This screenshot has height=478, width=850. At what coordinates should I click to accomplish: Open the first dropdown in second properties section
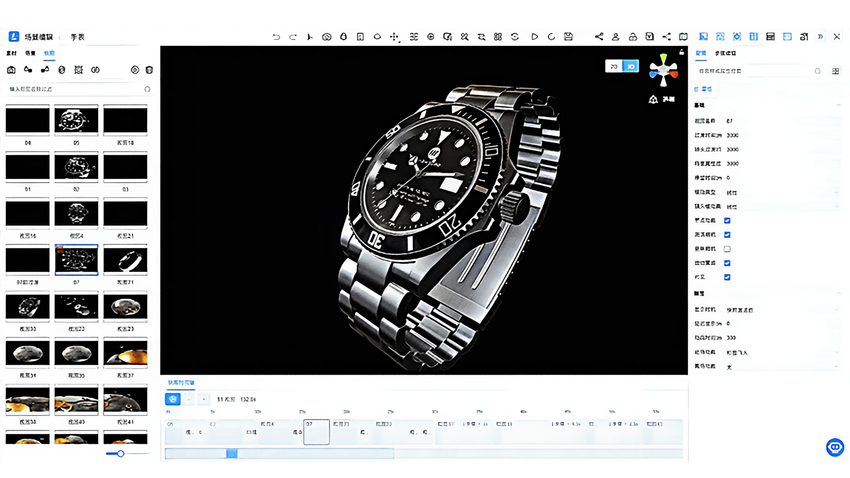(x=783, y=310)
